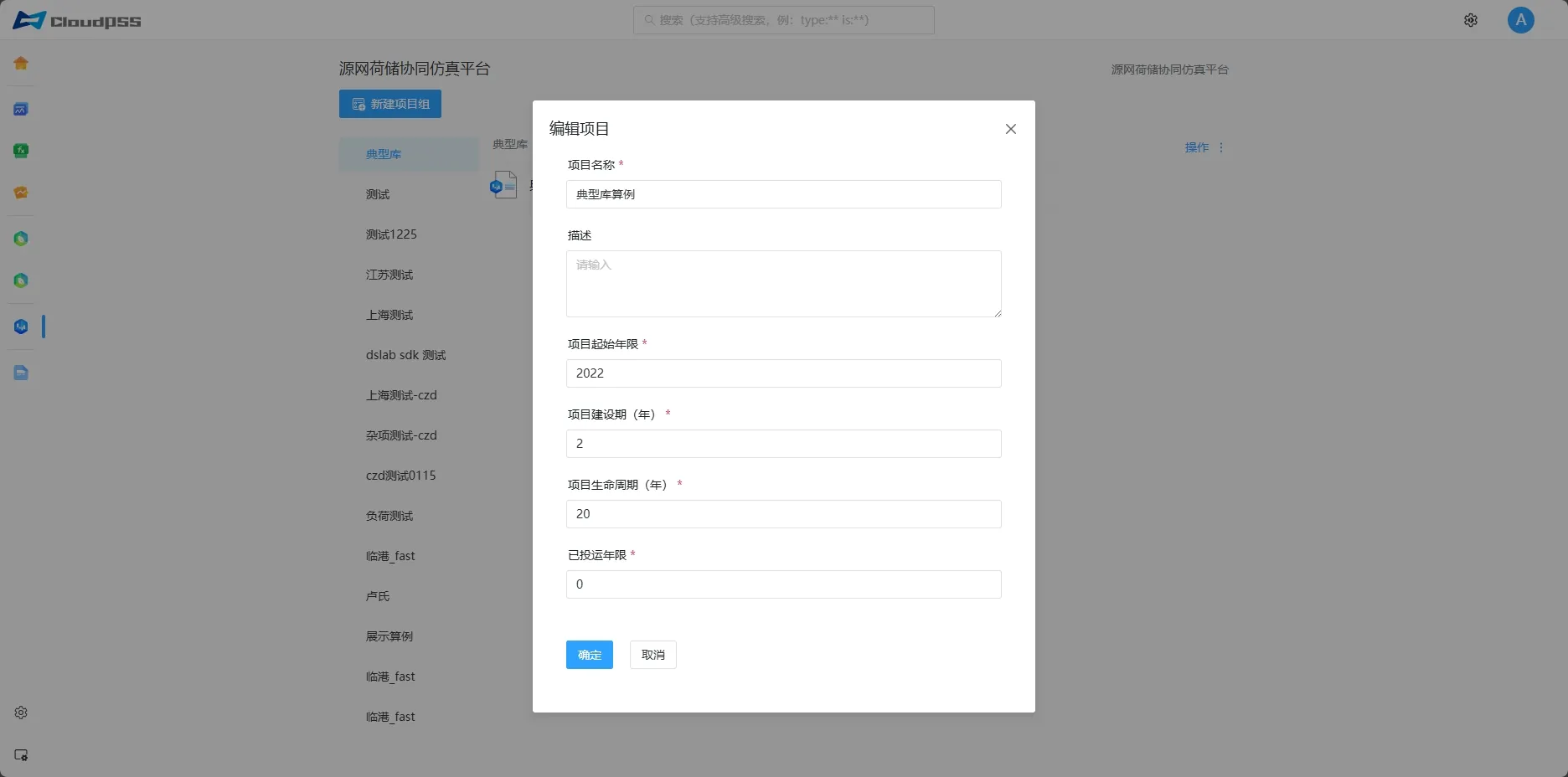Screen dimensions: 1568x777
Task: Select the 上海测试 project group
Action: coord(409,315)
